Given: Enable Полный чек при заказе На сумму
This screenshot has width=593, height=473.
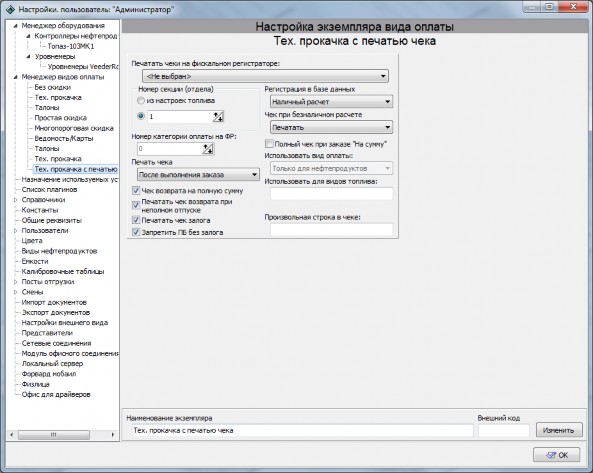Looking at the screenshot, I should coord(269,144).
